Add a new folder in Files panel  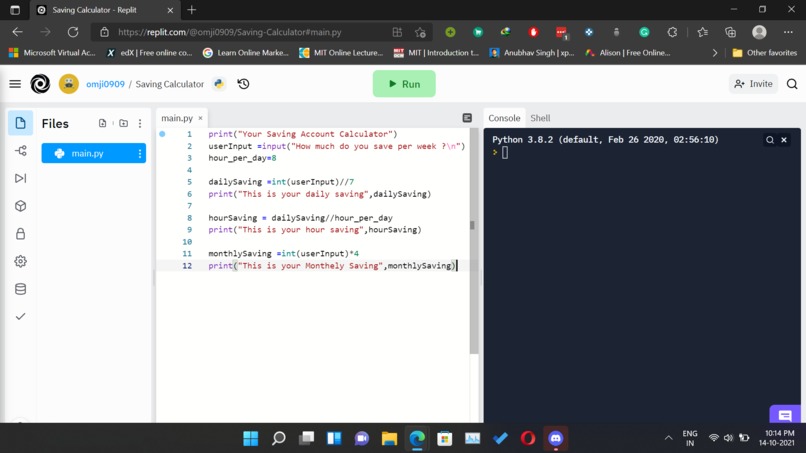tap(123, 123)
